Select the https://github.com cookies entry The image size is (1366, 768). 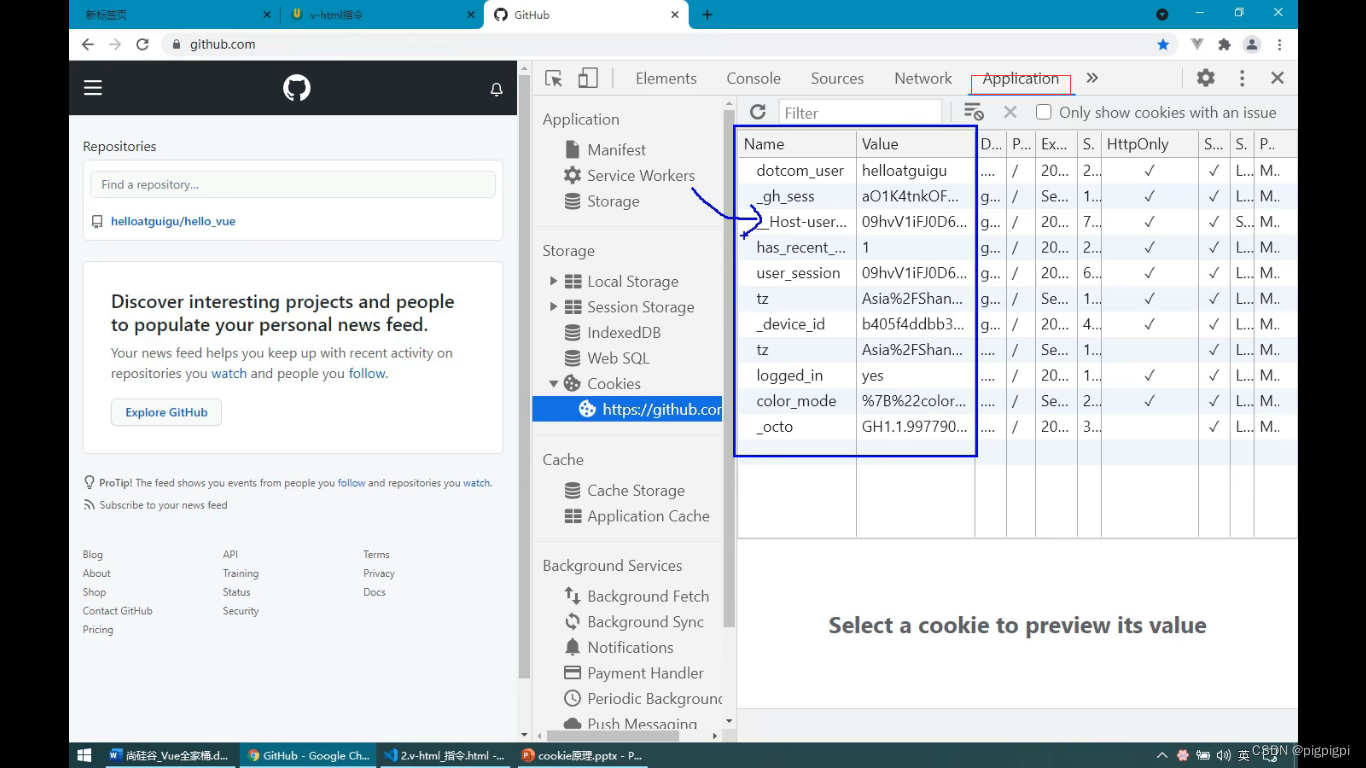[x=627, y=409]
